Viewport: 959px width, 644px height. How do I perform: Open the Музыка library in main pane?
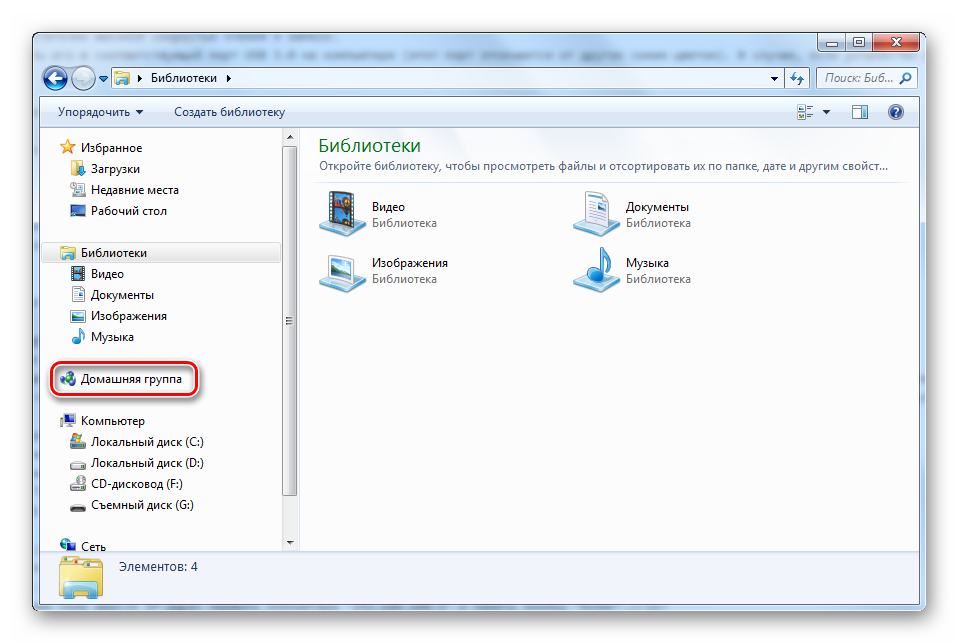tap(597, 270)
